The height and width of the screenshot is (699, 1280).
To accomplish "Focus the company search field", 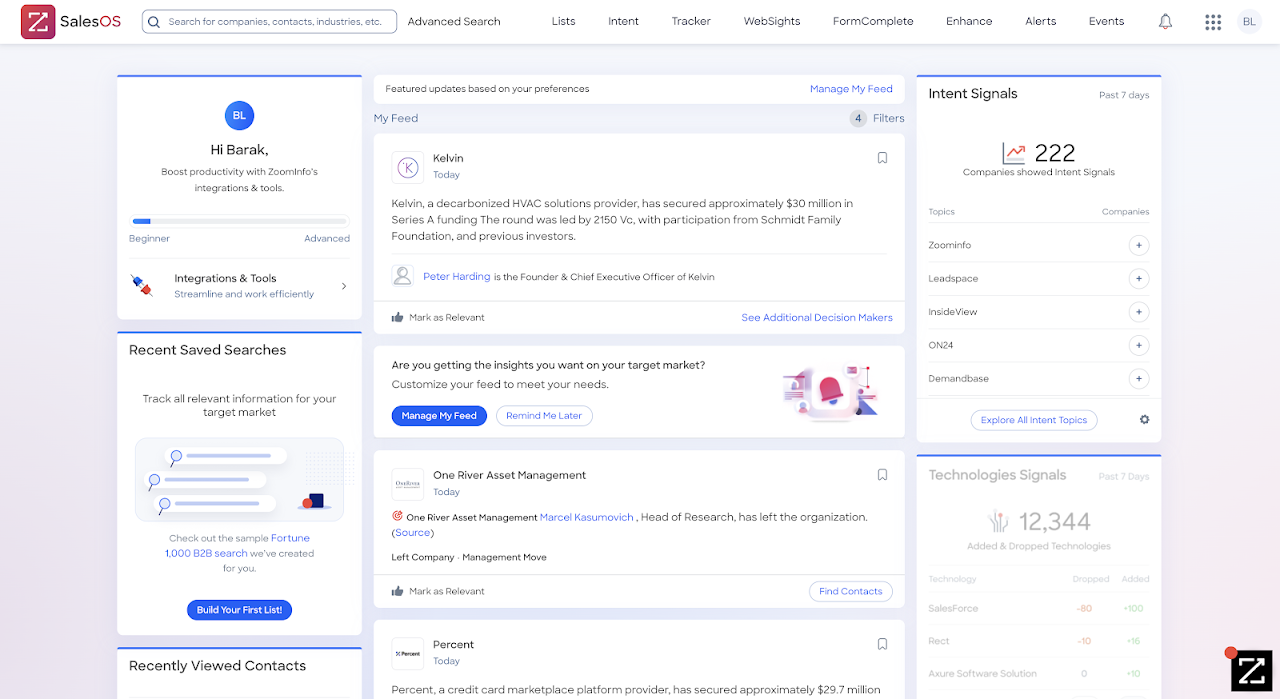I will coord(270,21).
